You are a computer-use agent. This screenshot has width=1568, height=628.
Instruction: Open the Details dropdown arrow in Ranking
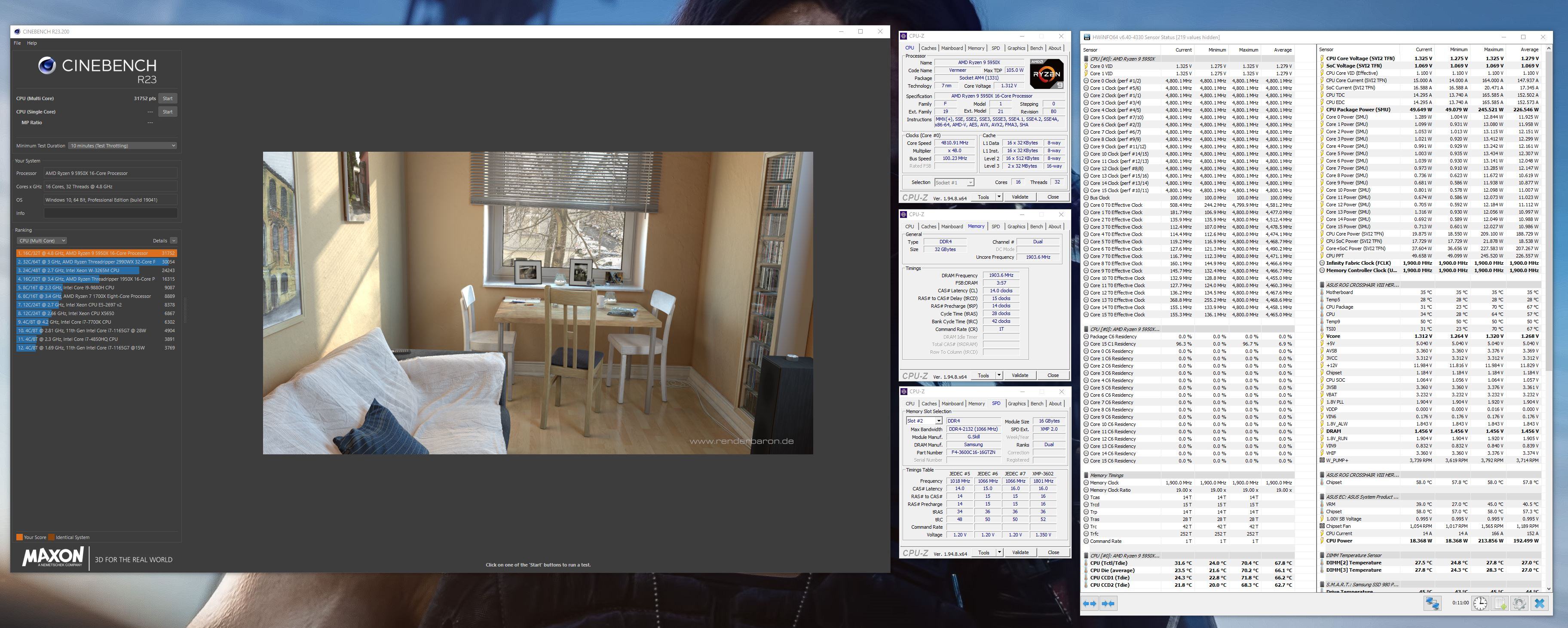pyautogui.click(x=174, y=240)
